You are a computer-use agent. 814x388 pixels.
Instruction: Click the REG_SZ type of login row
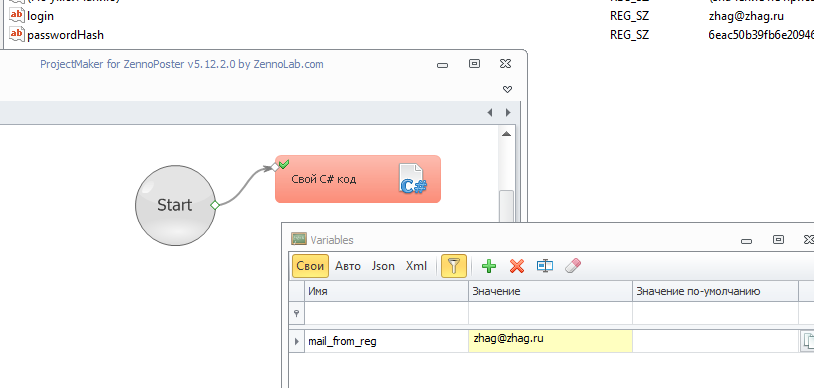click(629, 16)
